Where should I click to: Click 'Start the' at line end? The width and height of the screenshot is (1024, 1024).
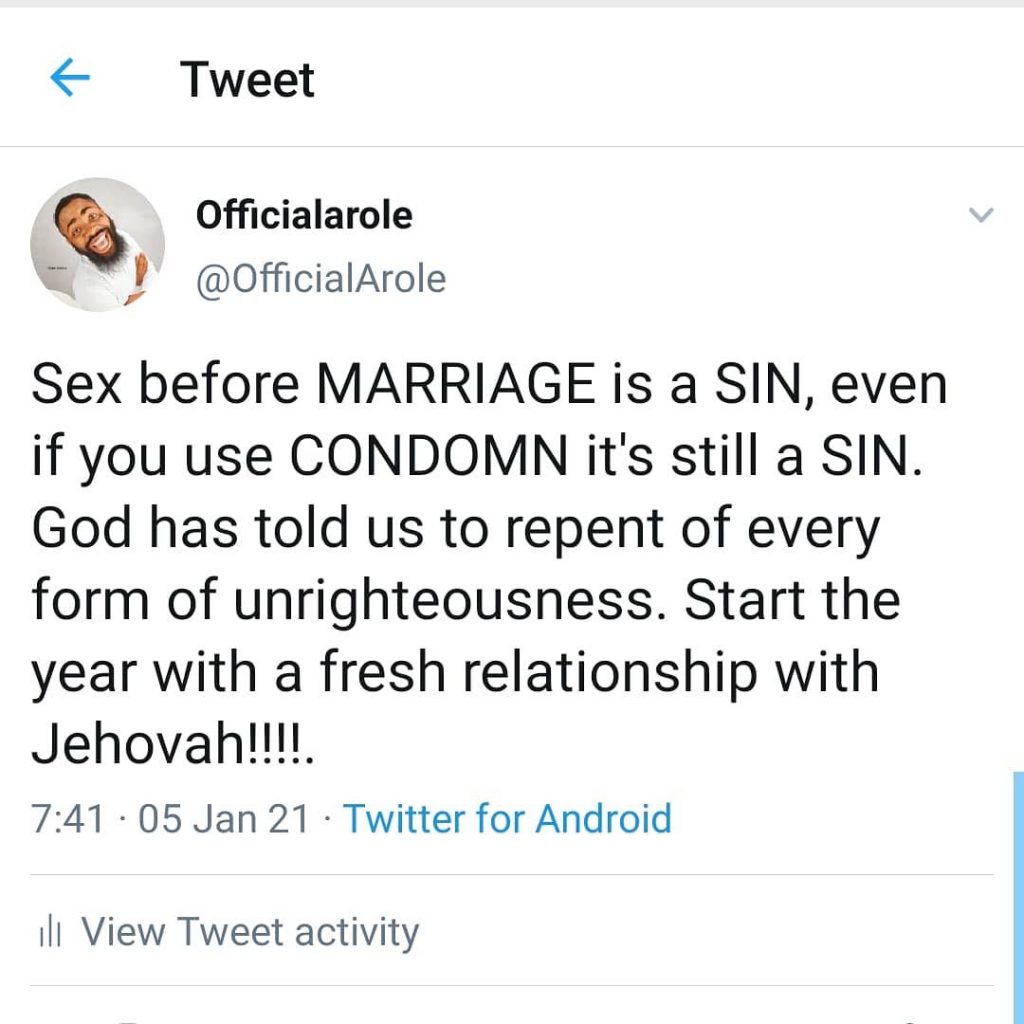pos(792,600)
